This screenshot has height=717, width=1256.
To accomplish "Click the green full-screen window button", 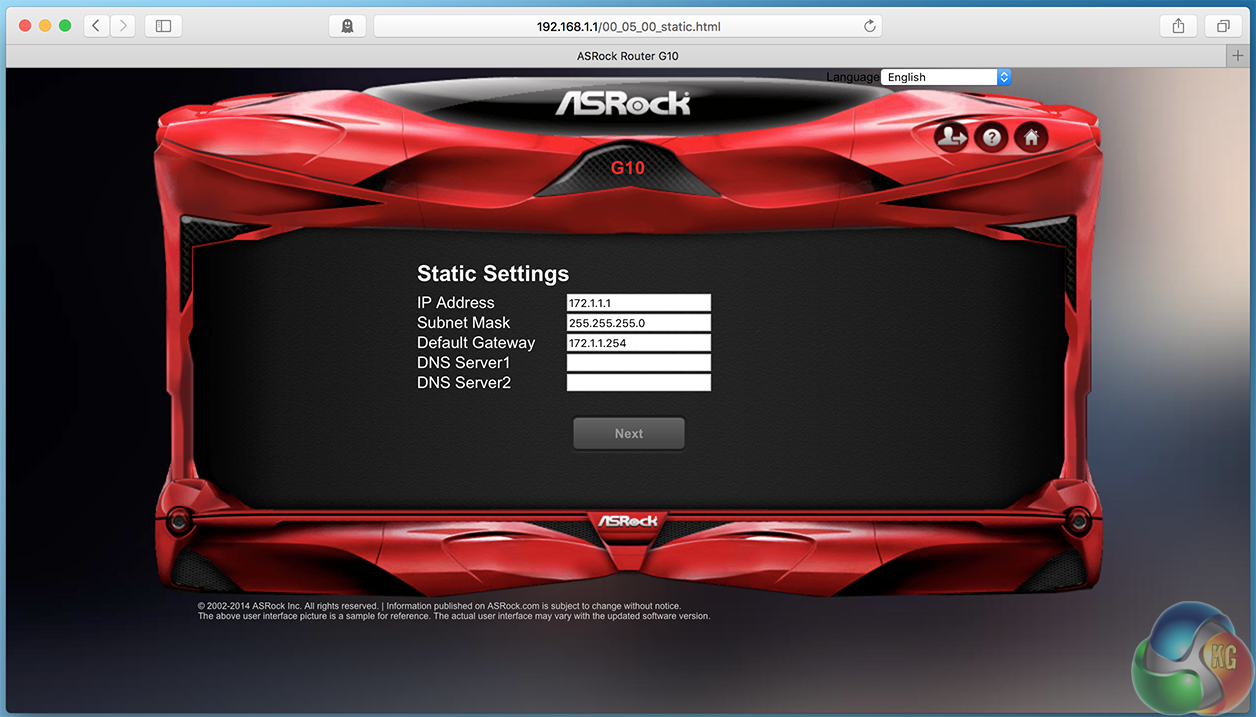I will coord(65,26).
